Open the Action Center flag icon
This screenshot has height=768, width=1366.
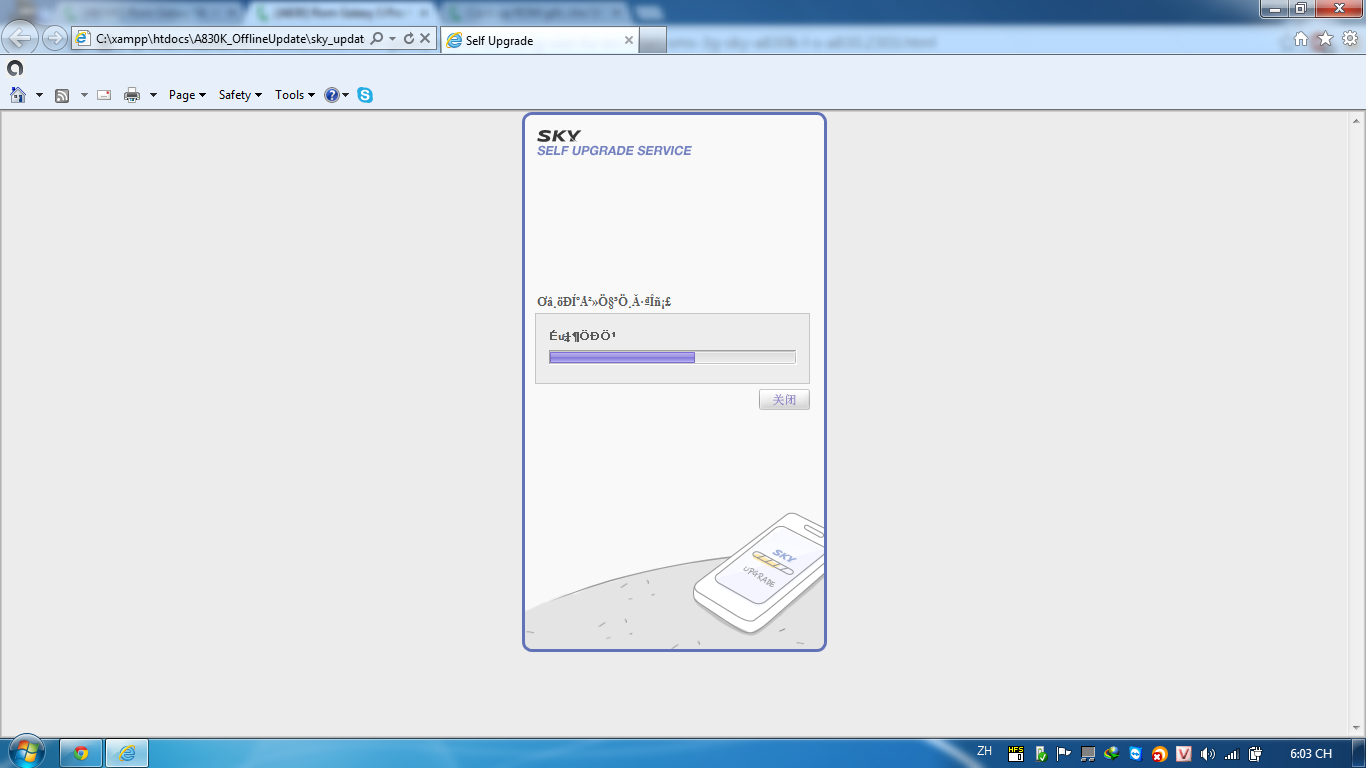[1064, 754]
